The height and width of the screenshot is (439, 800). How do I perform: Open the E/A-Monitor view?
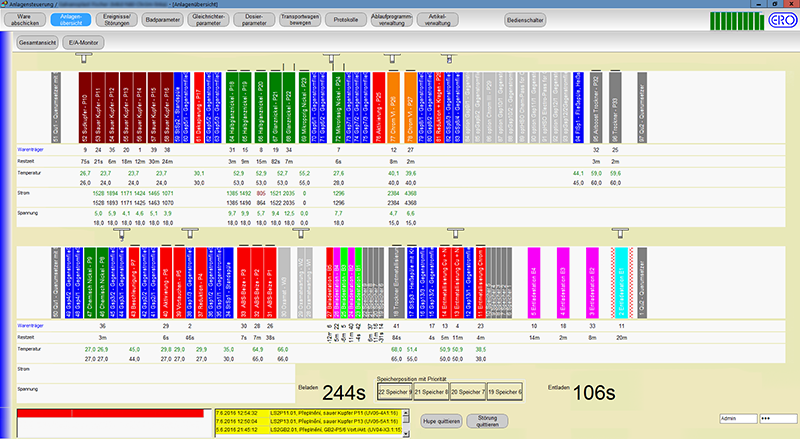click(82, 43)
